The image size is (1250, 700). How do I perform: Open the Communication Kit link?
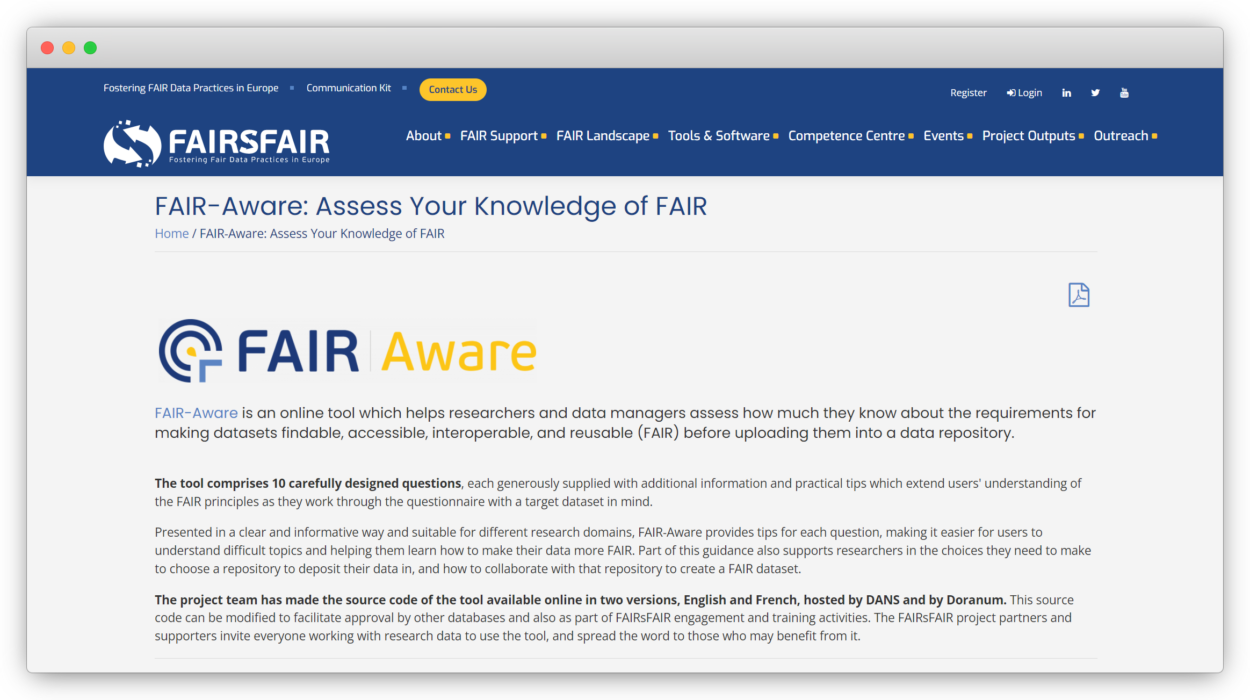point(348,87)
